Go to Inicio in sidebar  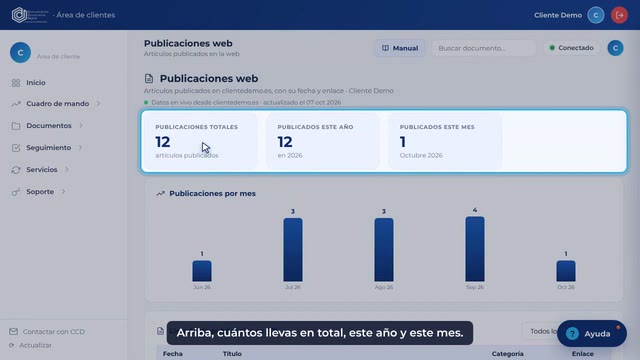[x=36, y=83]
